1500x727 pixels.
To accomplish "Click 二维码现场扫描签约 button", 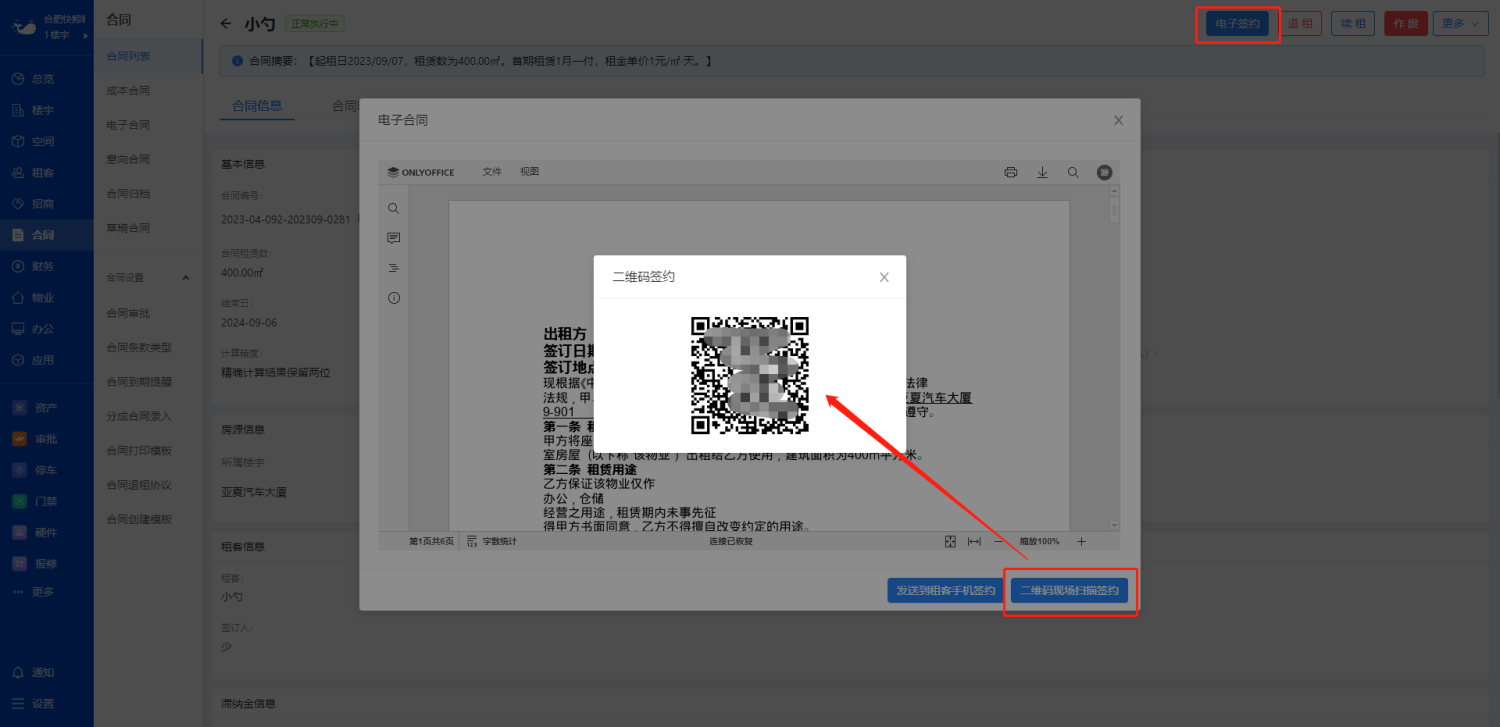I will click(x=1069, y=590).
